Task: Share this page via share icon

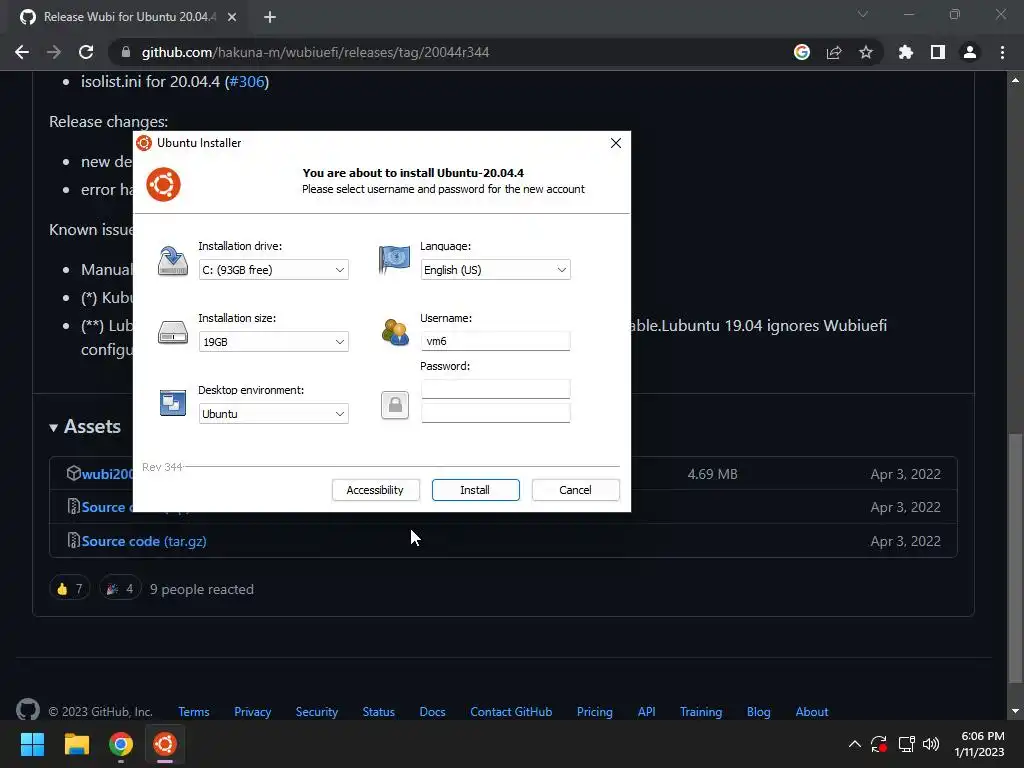Action: (834, 52)
